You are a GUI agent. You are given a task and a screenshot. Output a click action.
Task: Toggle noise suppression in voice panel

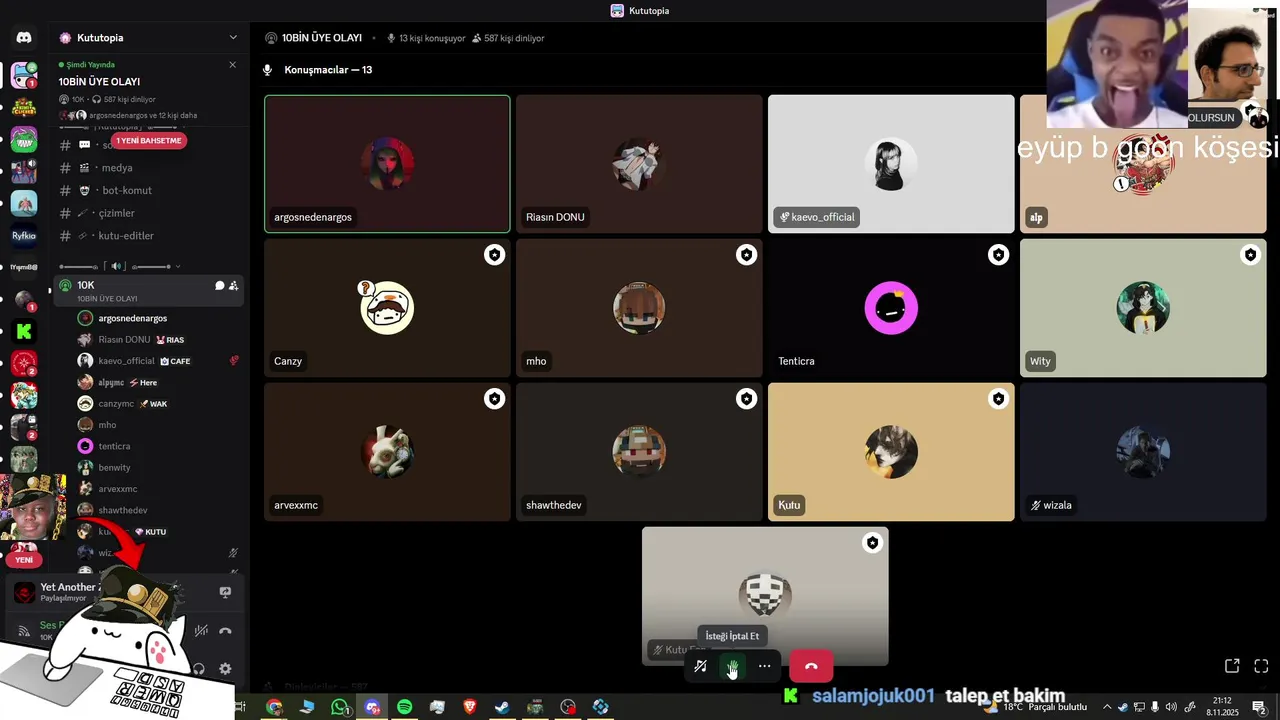click(x=201, y=631)
